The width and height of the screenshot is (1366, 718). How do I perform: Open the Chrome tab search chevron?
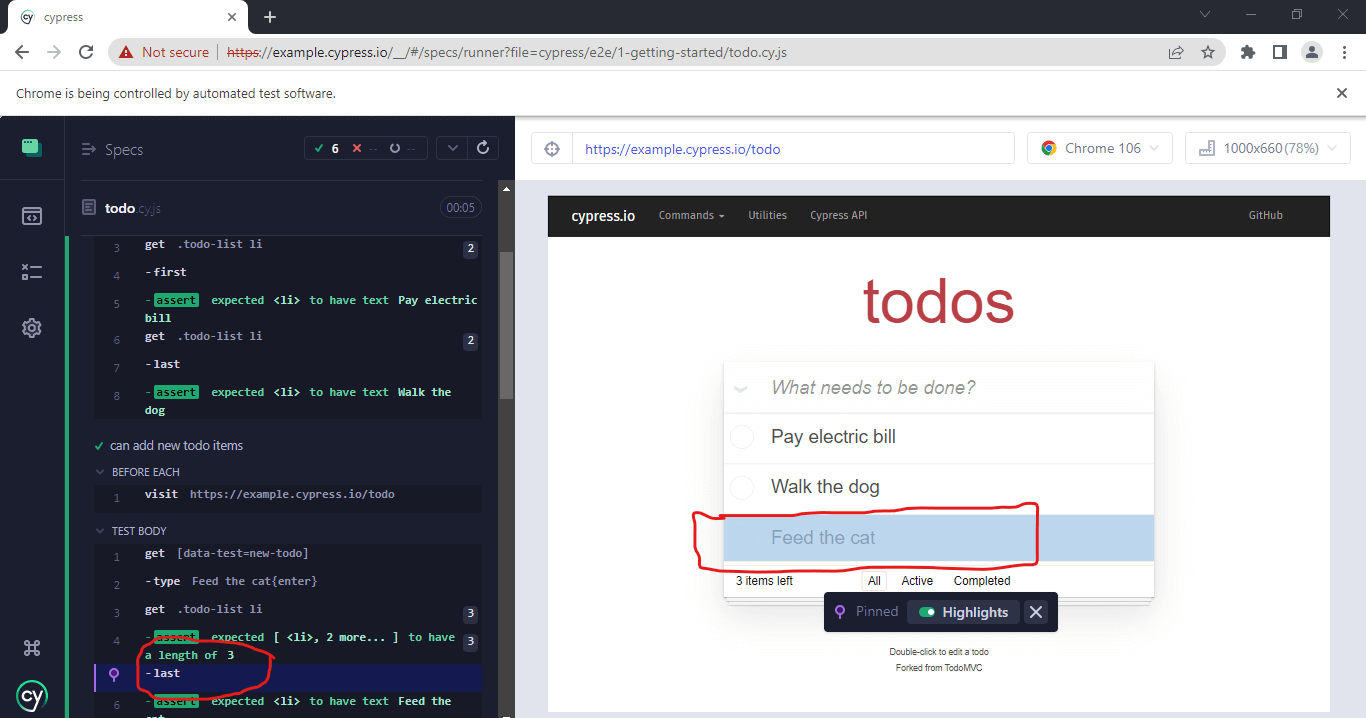1204,14
